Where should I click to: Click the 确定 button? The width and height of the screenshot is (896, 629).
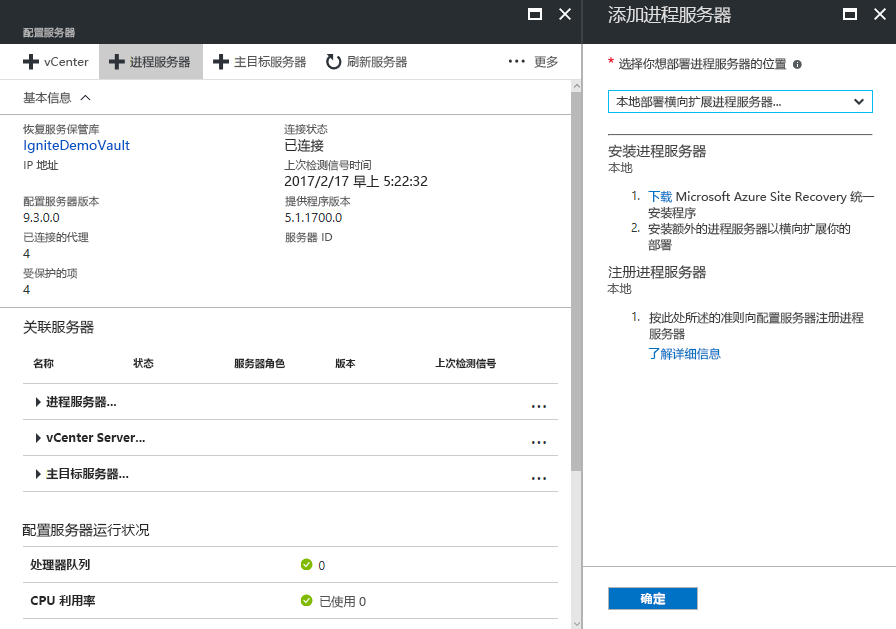652,598
